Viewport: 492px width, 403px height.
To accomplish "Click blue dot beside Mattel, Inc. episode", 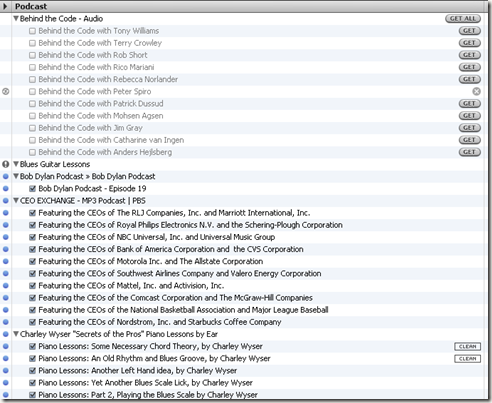I will tap(6, 286).
